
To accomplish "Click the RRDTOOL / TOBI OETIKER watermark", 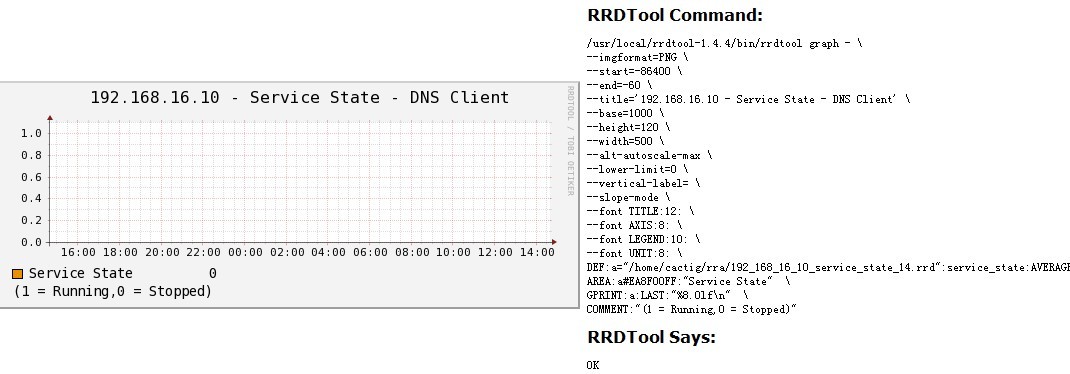I will click(571, 141).
